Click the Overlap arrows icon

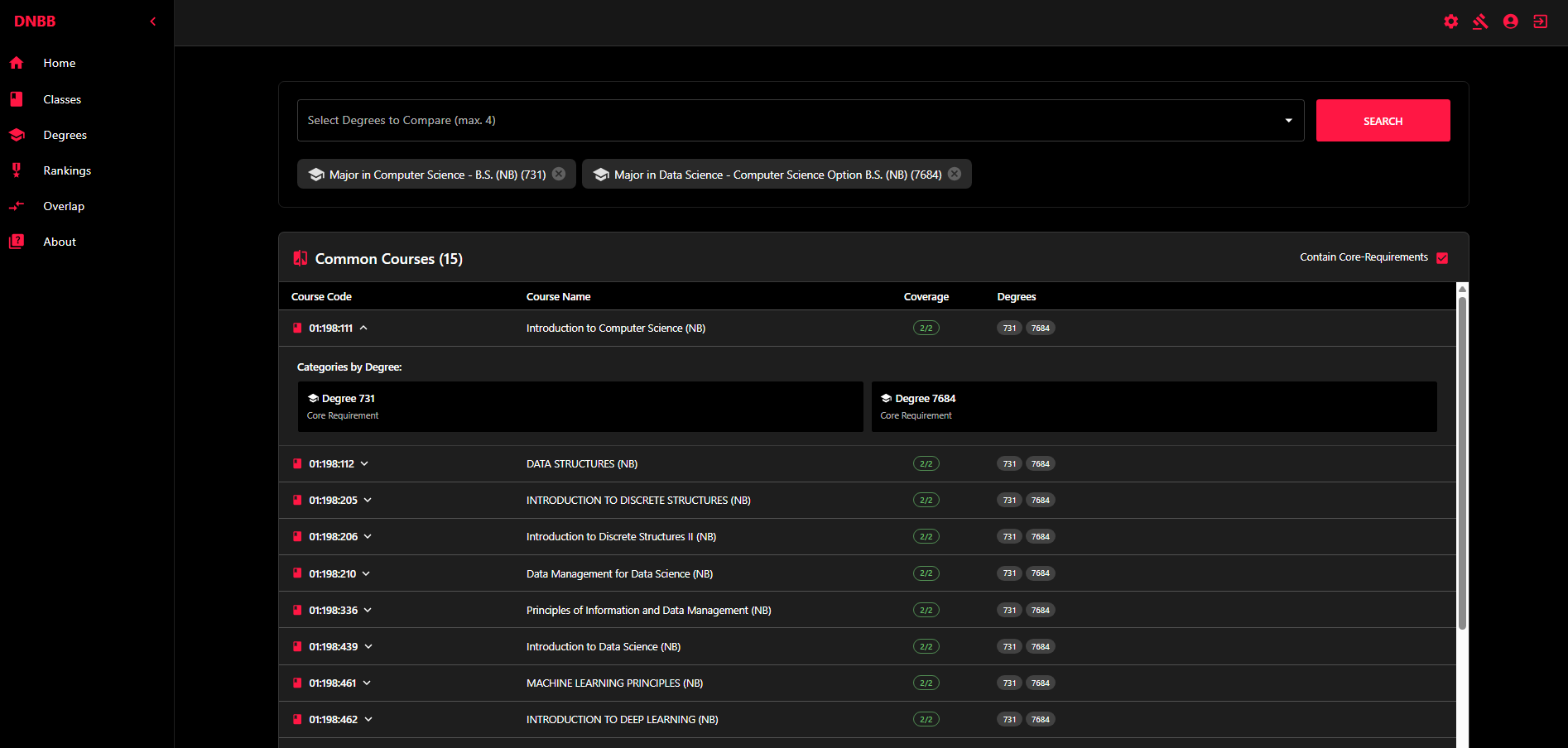pyautogui.click(x=17, y=206)
